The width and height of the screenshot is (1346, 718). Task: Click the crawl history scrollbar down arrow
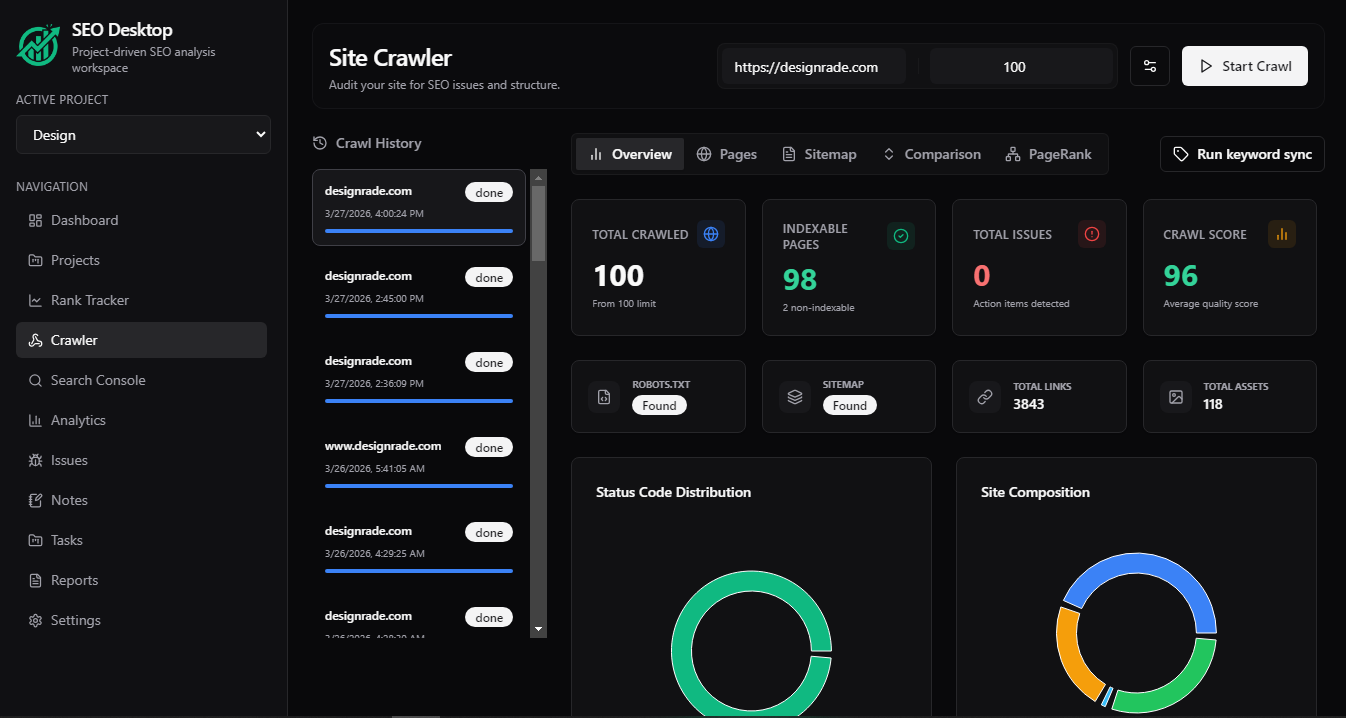tap(539, 629)
